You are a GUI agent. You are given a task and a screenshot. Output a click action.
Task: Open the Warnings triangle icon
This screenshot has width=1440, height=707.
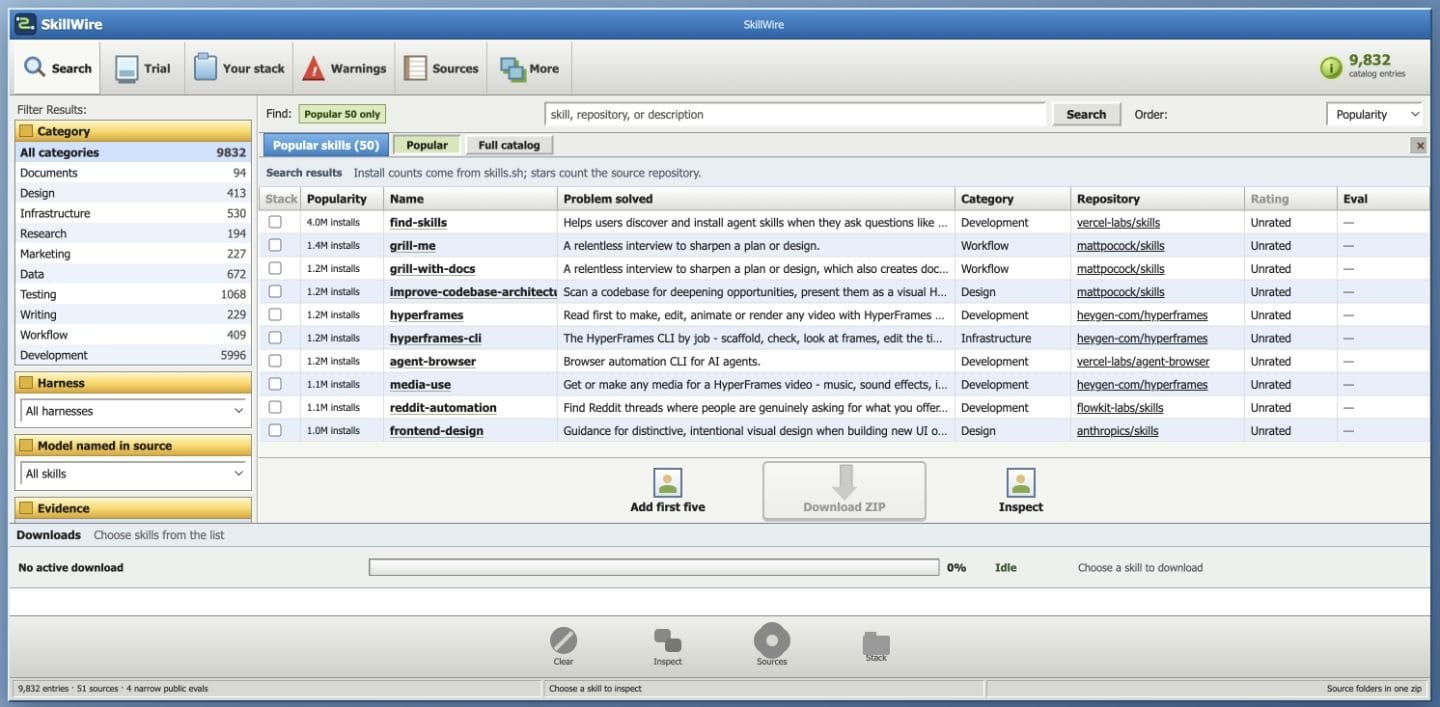[x=314, y=68]
